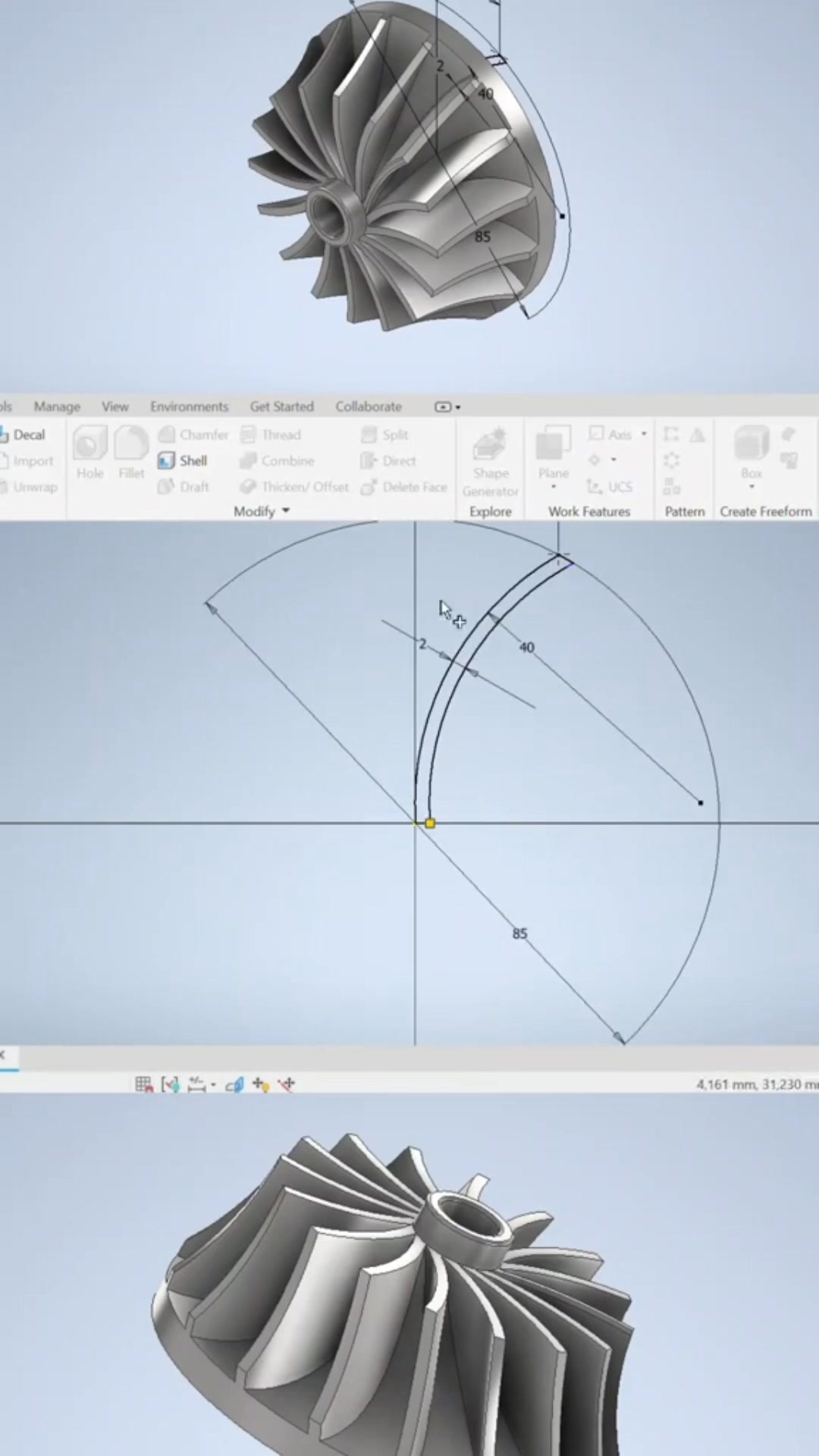Toggle slice graphics status bar icon
The image size is (819, 1456).
[x=234, y=1084]
